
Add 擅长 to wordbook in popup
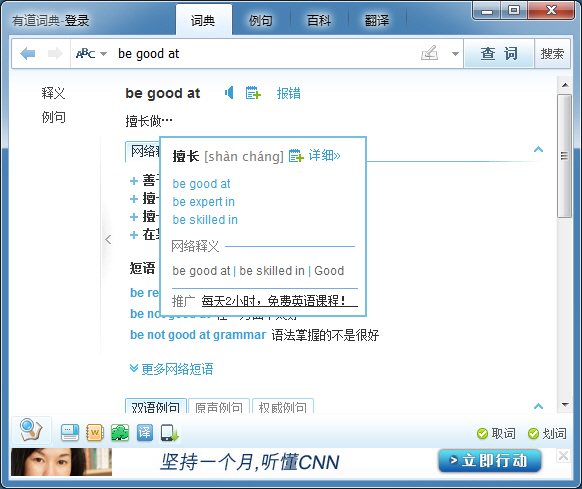click(x=296, y=156)
